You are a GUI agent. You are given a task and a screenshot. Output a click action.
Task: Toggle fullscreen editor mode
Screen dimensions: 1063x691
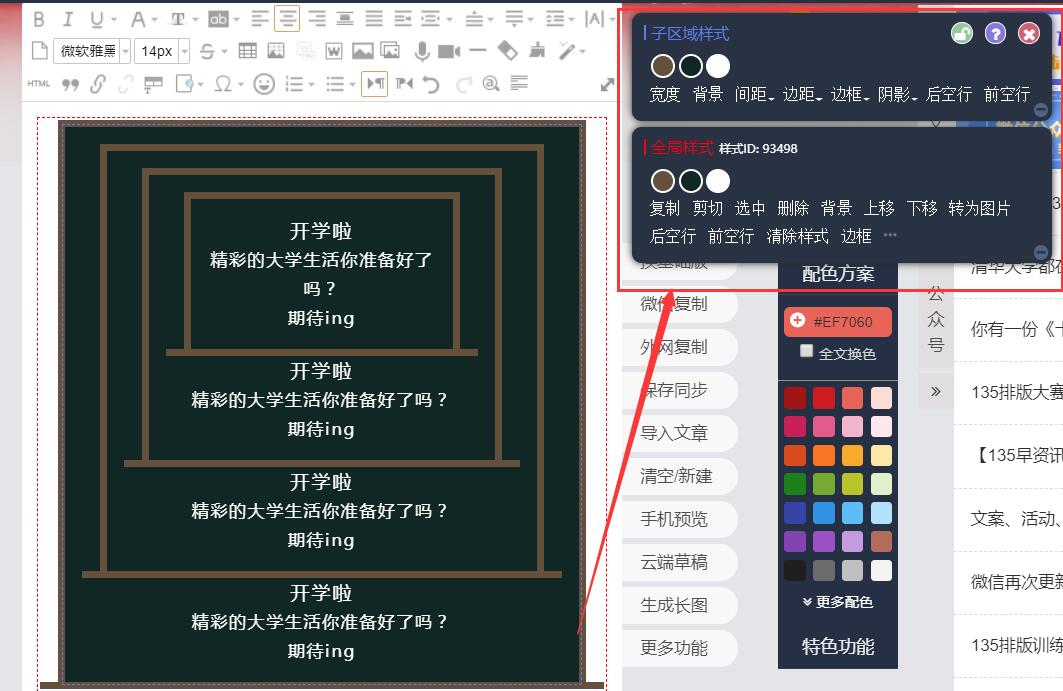pyautogui.click(x=607, y=85)
